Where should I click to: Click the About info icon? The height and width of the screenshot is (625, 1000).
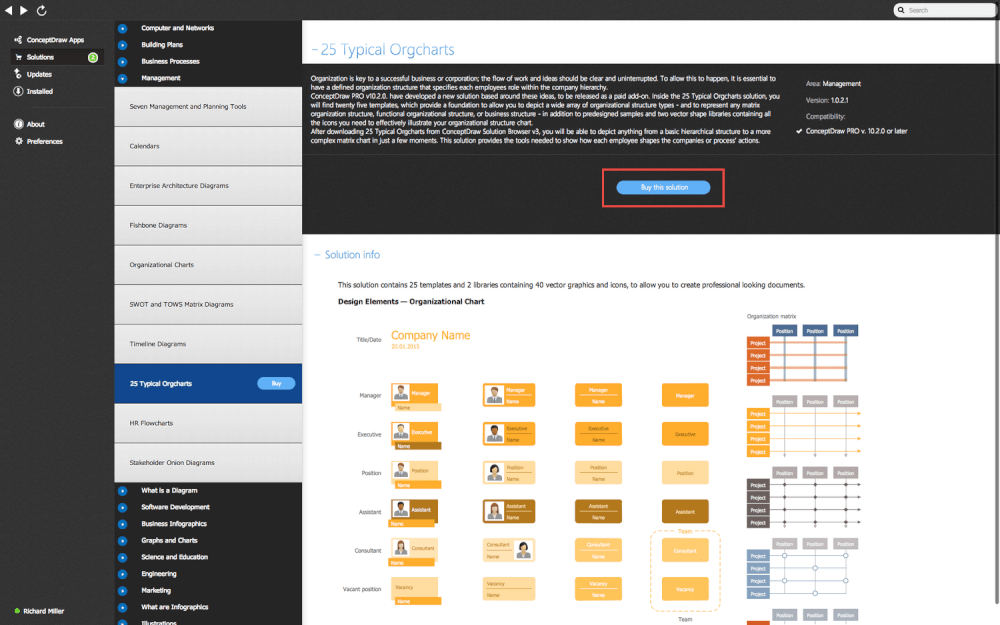click(x=18, y=124)
